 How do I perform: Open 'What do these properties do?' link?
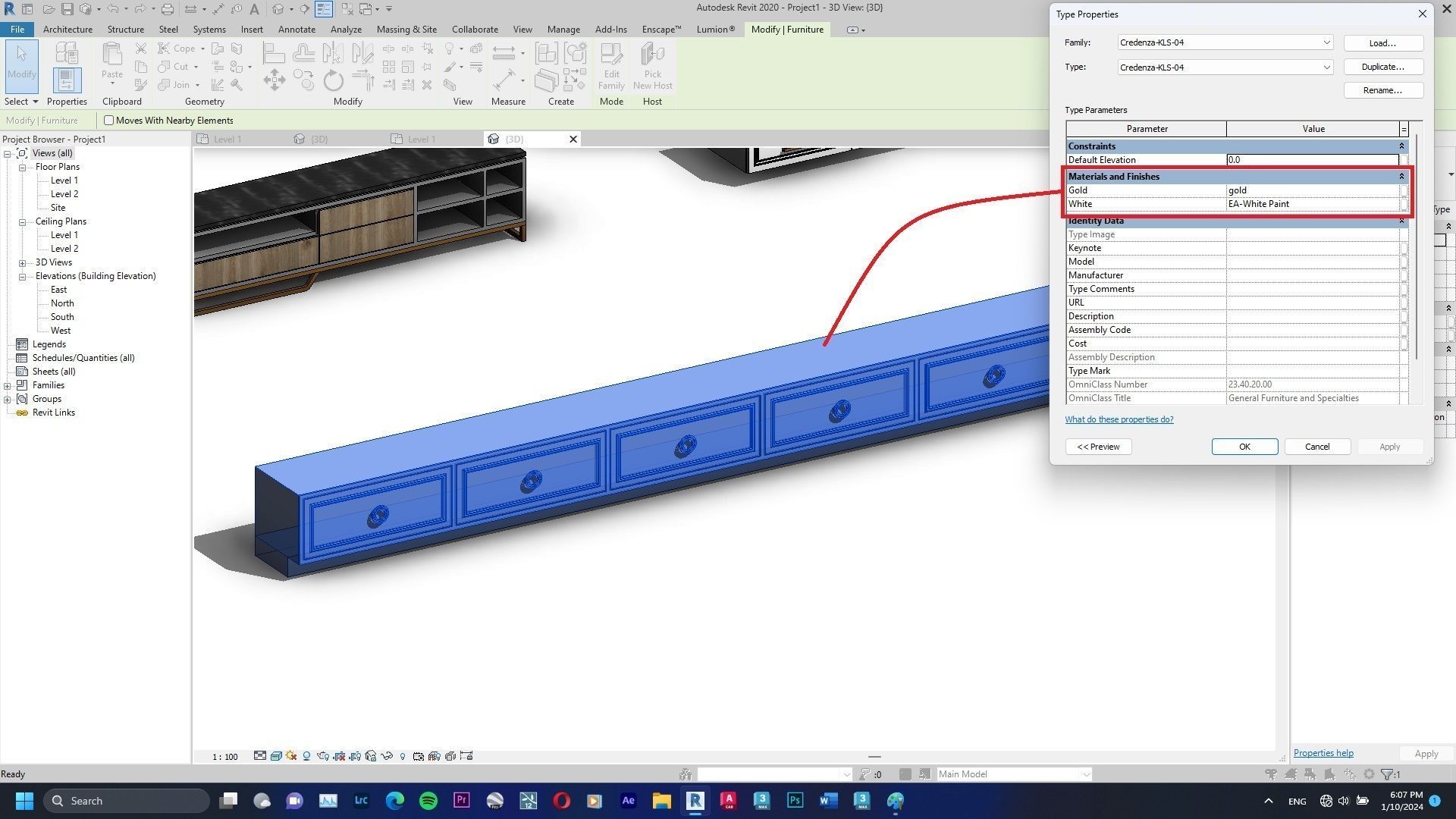[1119, 419]
